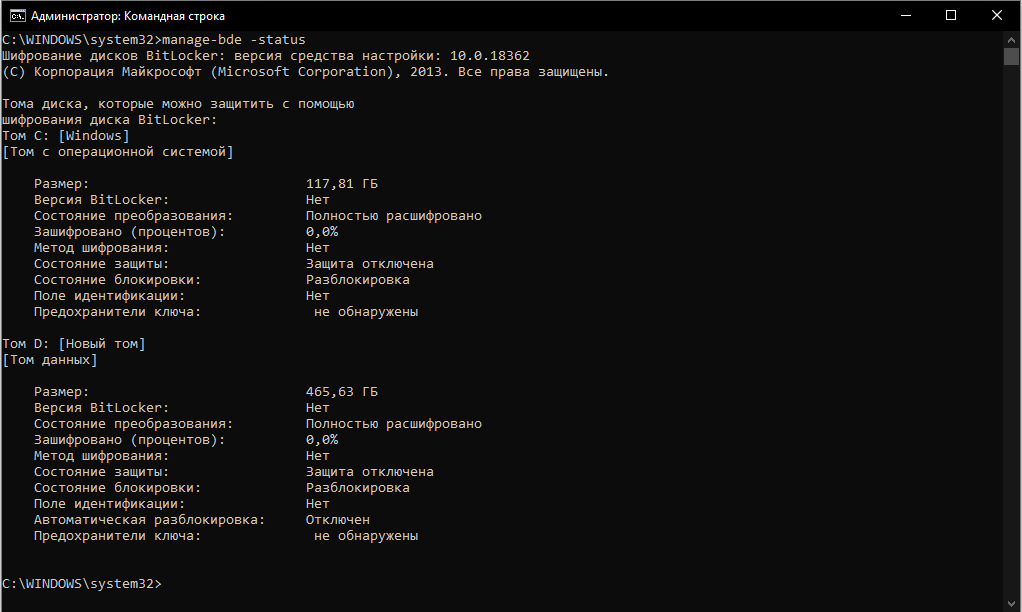The height and width of the screenshot is (612, 1022).
Task: Close the Command Prompt window
Action: (997, 15)
